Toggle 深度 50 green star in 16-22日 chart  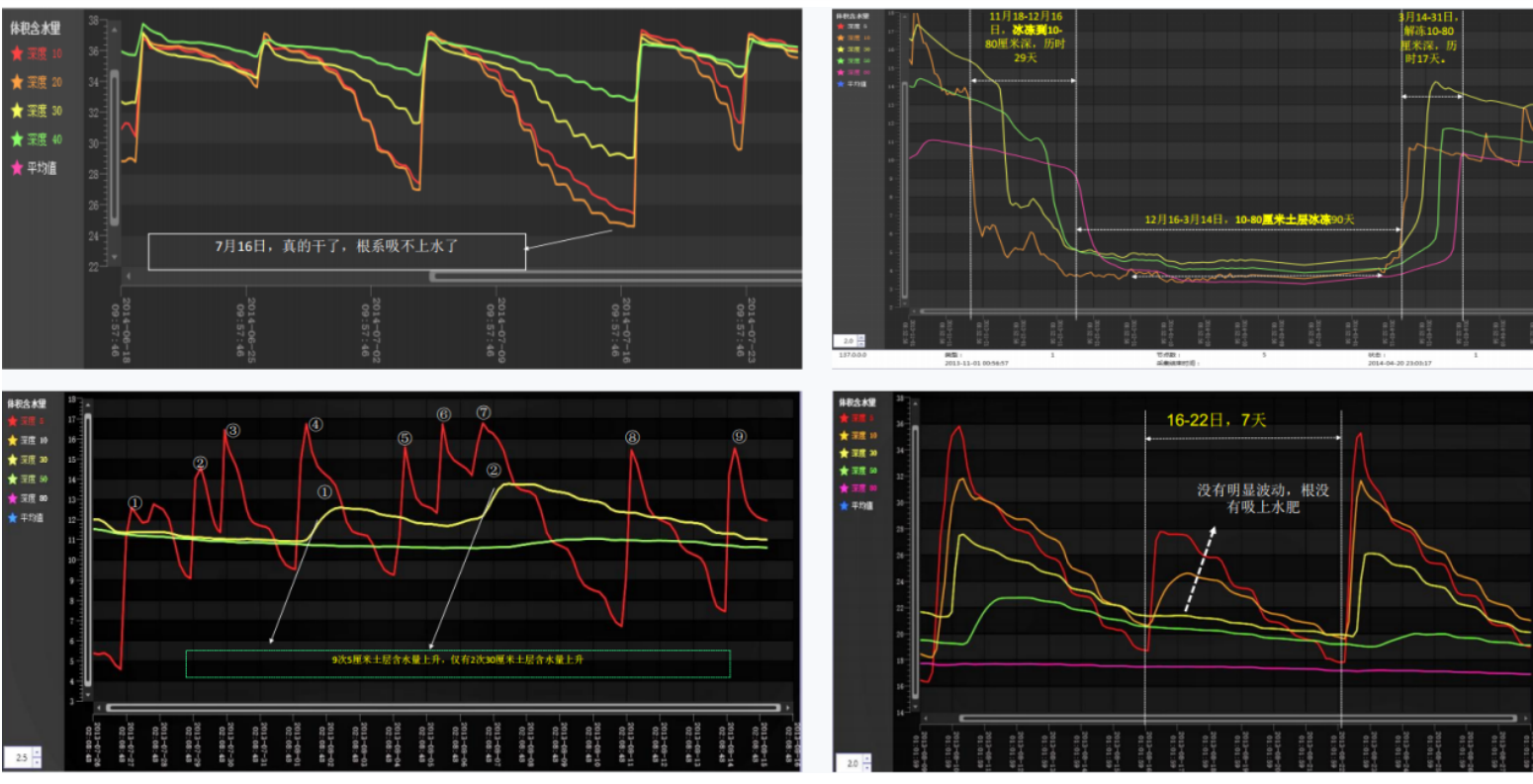pos(844,471)
